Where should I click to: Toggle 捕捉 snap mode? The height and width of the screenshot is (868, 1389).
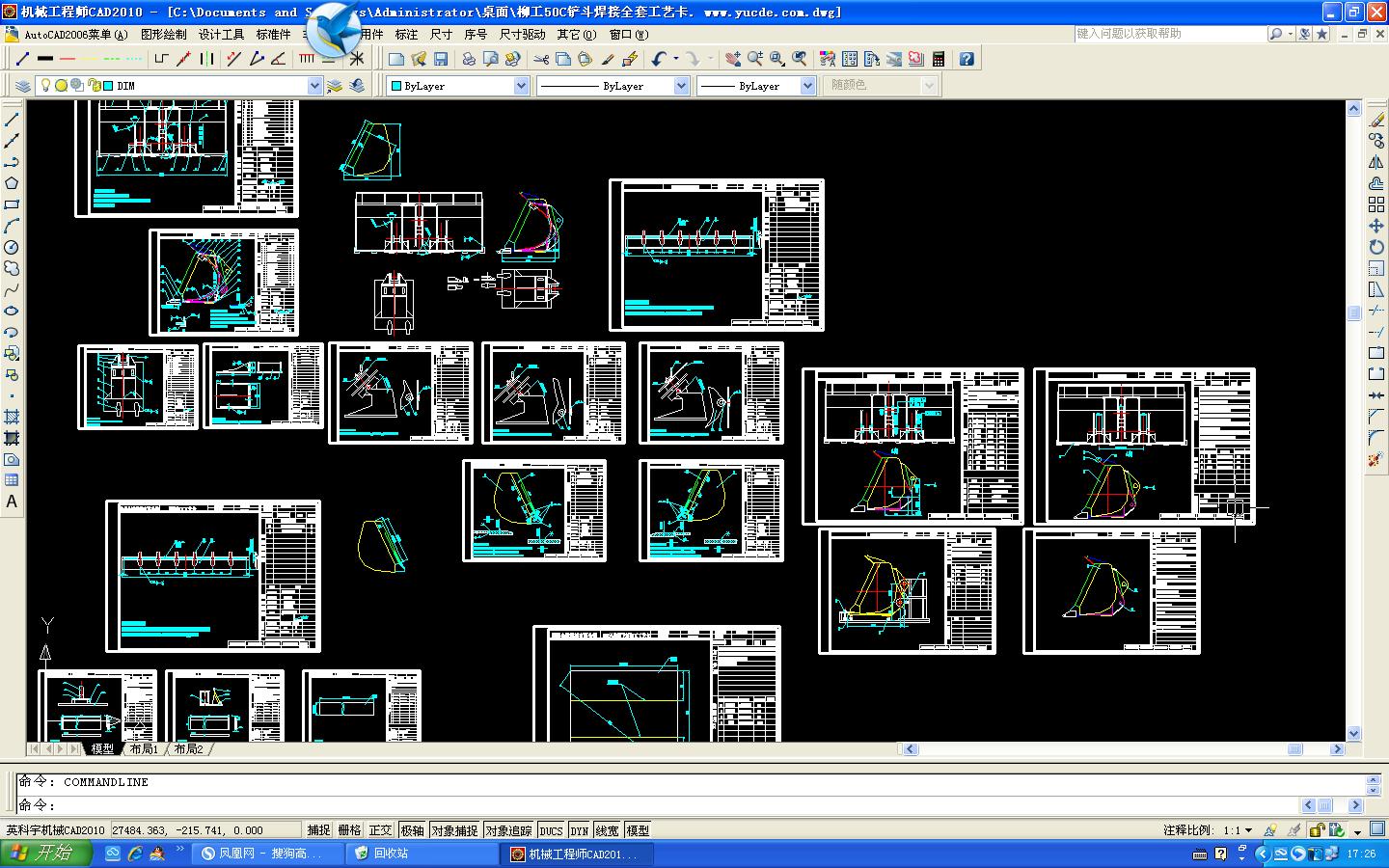(x=318, y=830)
